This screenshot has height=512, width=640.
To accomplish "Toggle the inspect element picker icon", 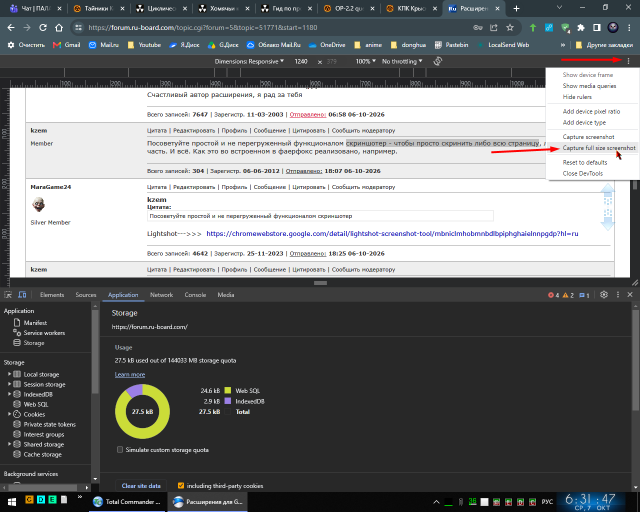I will tap(8, 295).
